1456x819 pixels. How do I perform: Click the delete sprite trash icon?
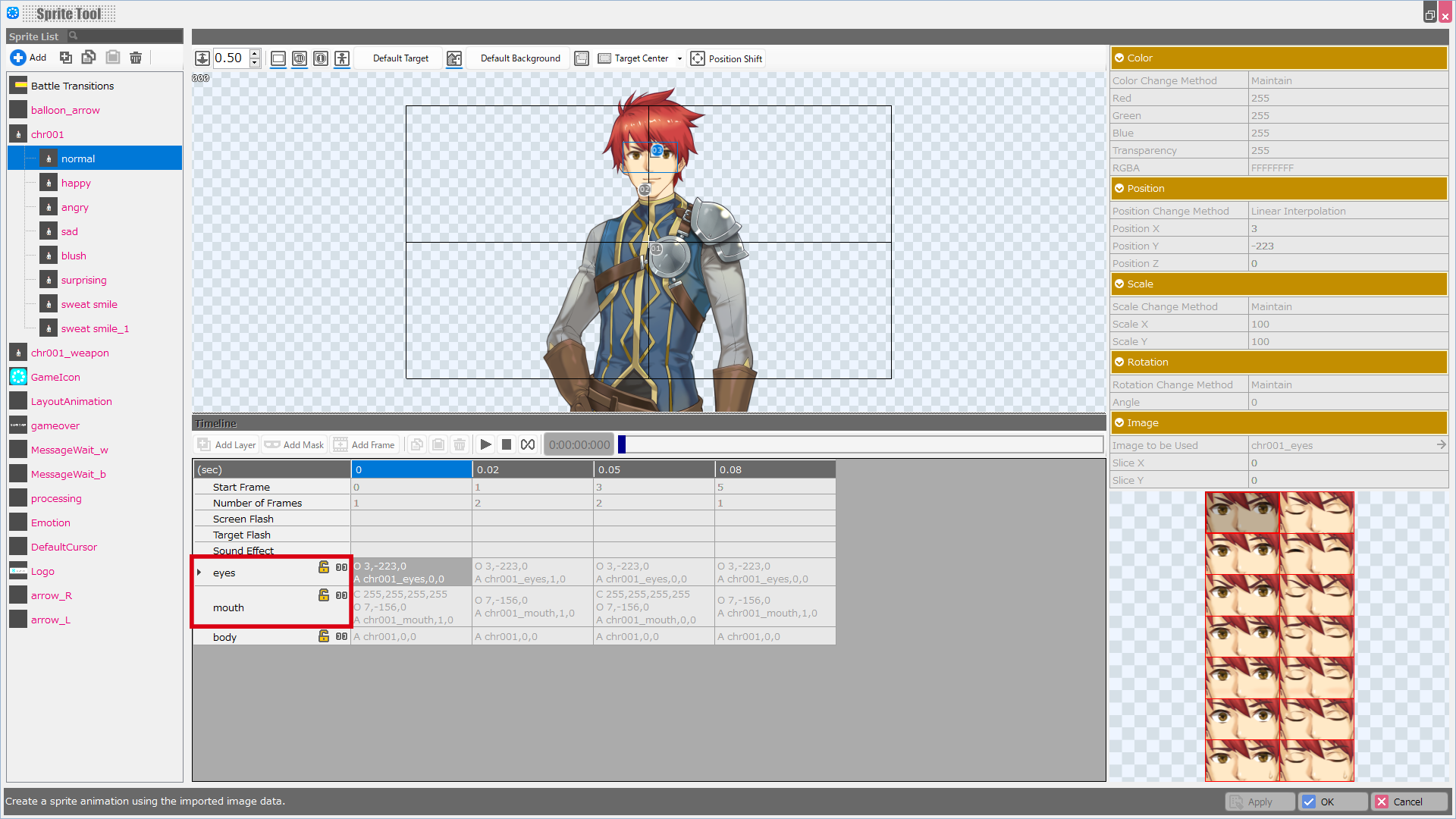(x=136, y=58)
